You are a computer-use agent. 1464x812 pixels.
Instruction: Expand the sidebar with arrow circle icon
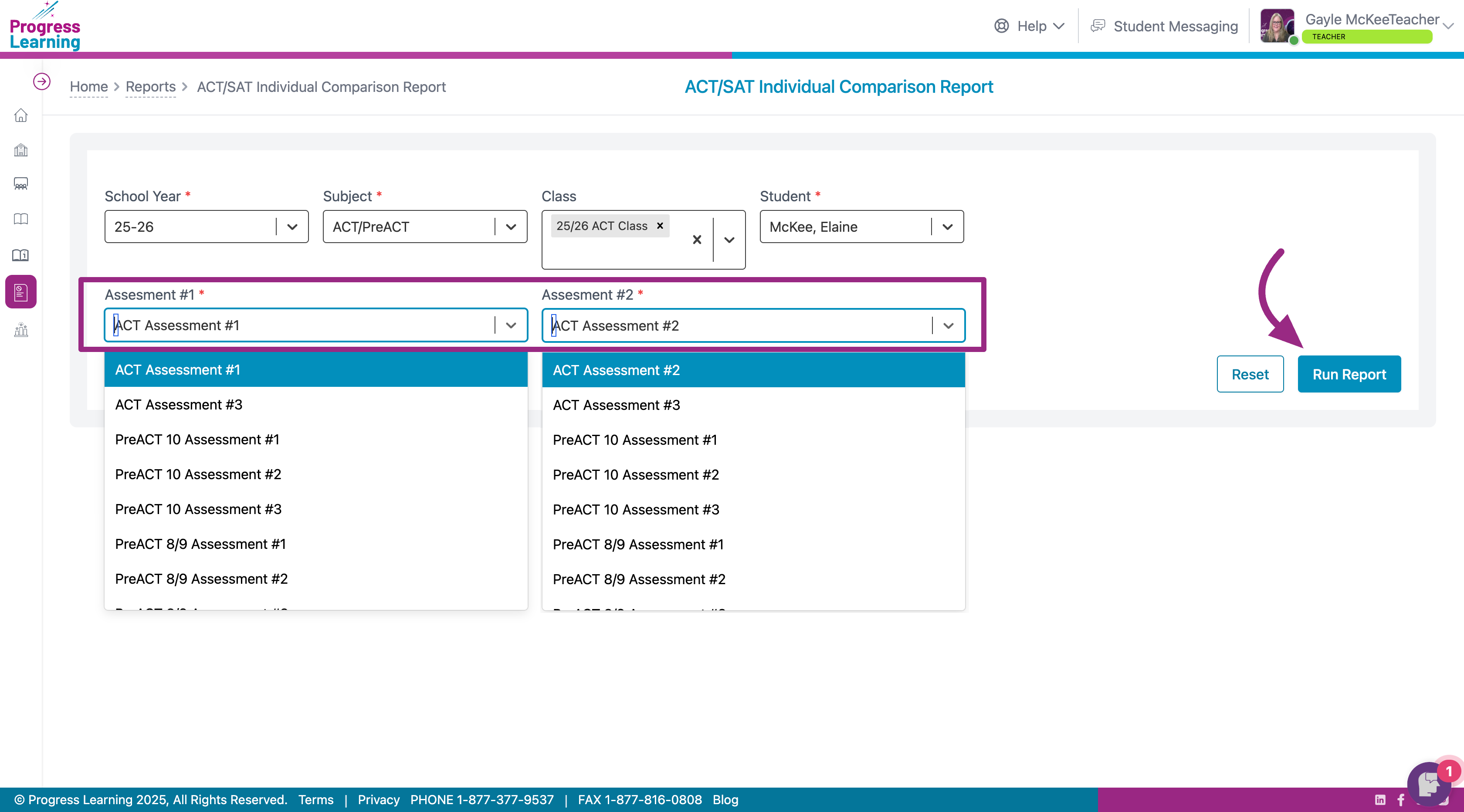(41, 82)
